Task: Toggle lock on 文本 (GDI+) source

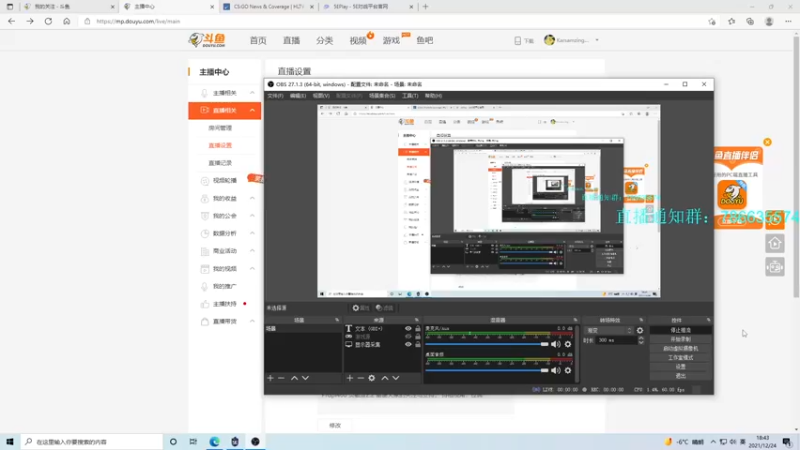Action: [x=418, y=329]
